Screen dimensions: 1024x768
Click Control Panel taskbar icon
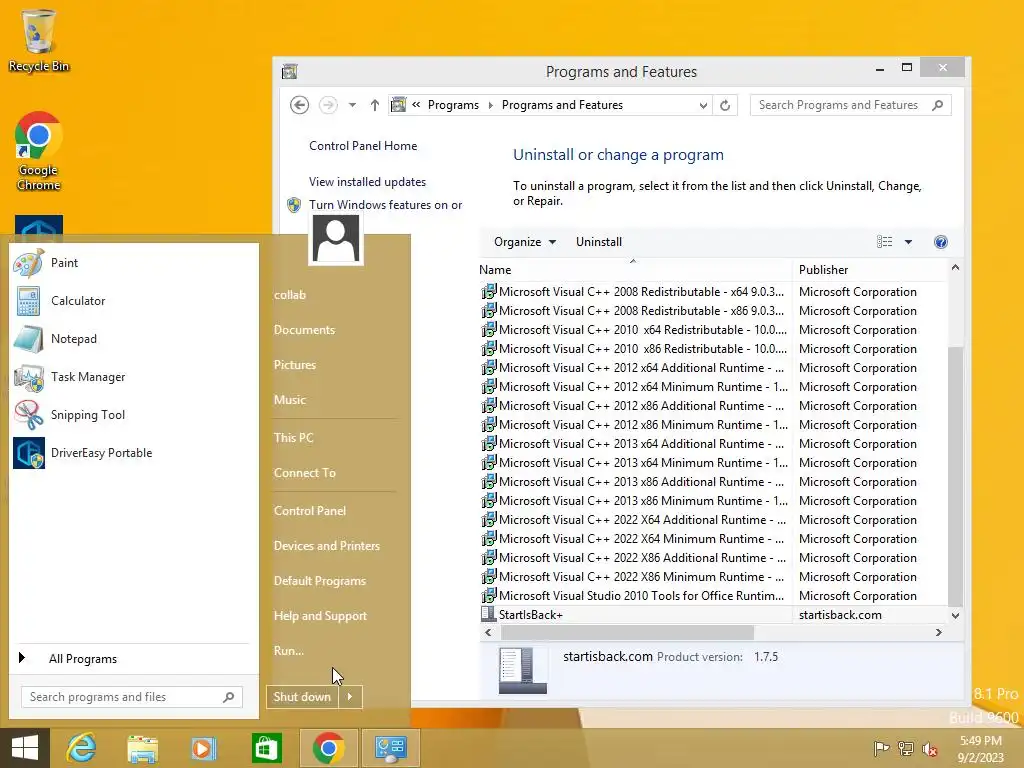coord(391,748)
